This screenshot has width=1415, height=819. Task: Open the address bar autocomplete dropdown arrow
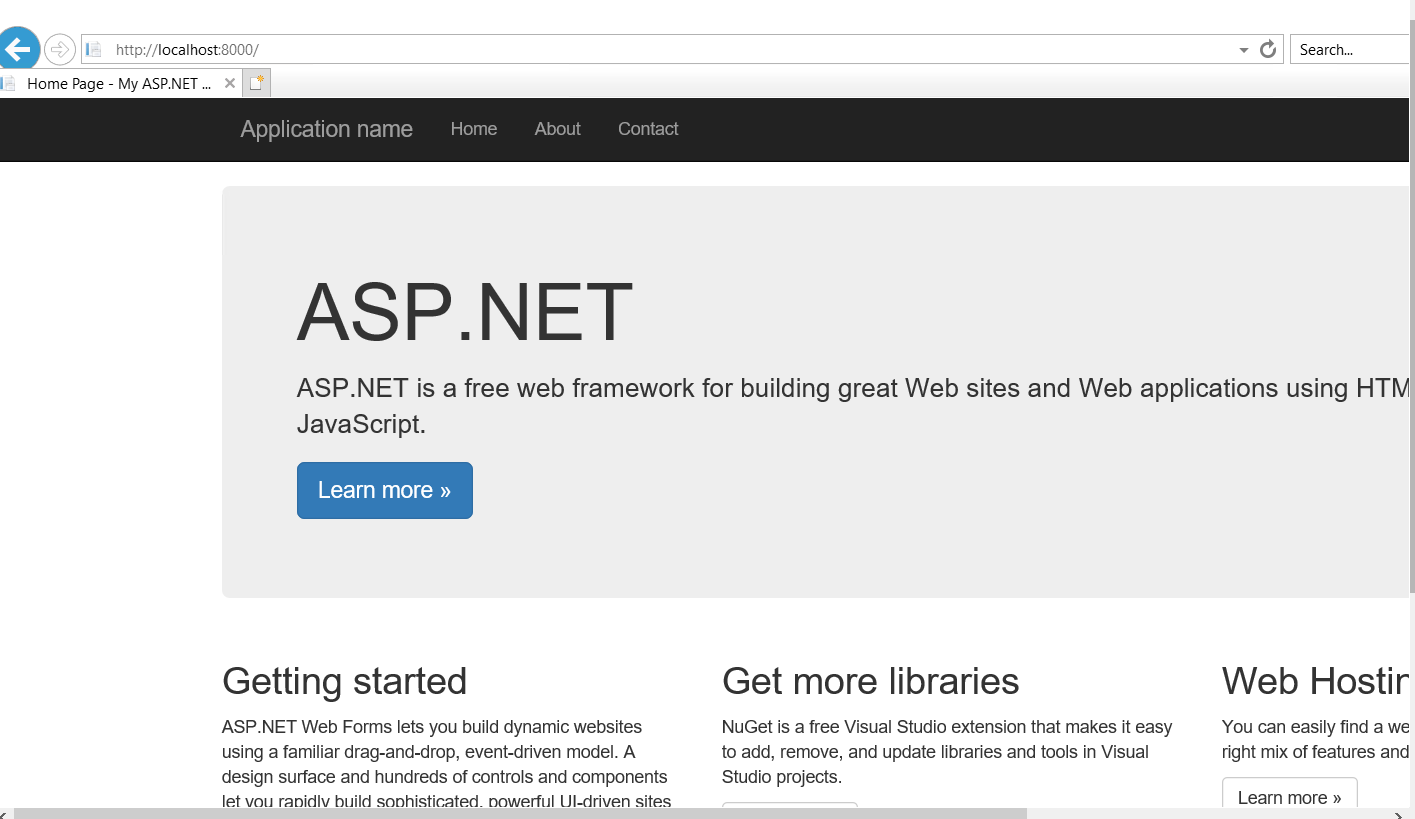coord(1244,50)
